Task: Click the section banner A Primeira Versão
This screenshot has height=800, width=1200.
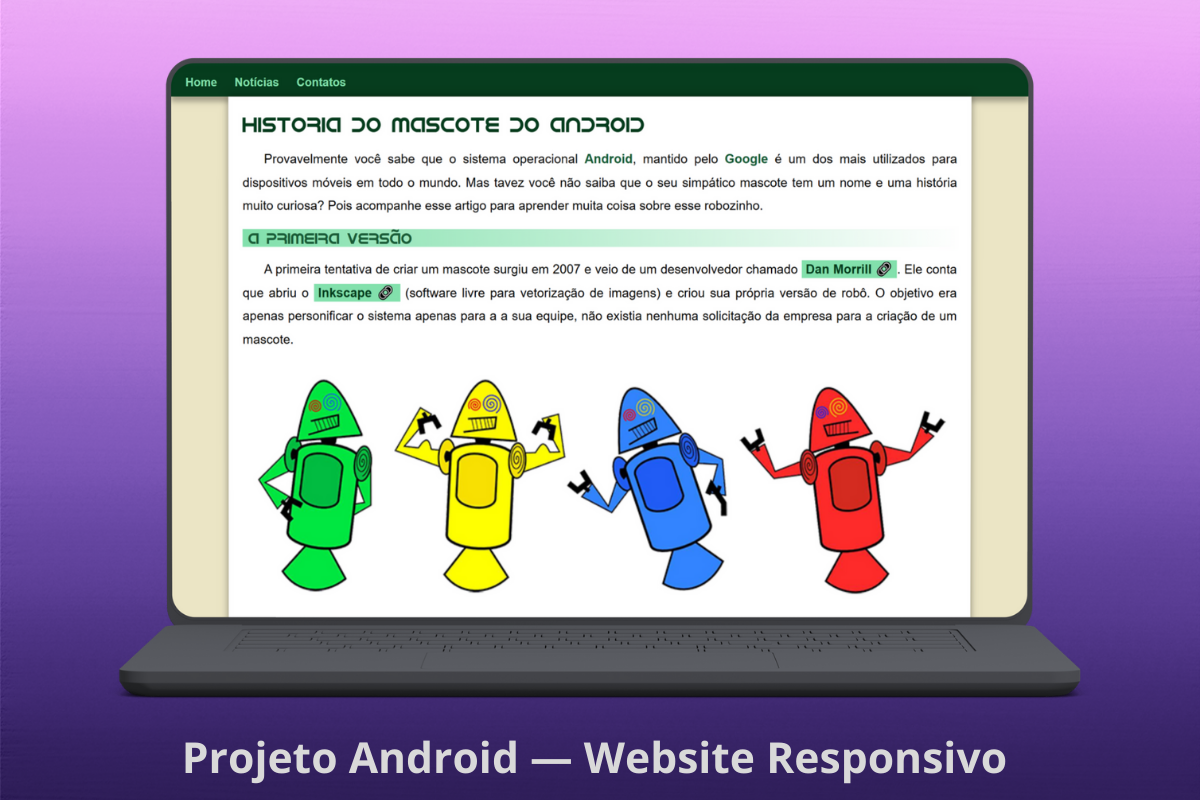Action: coord(330,239)
